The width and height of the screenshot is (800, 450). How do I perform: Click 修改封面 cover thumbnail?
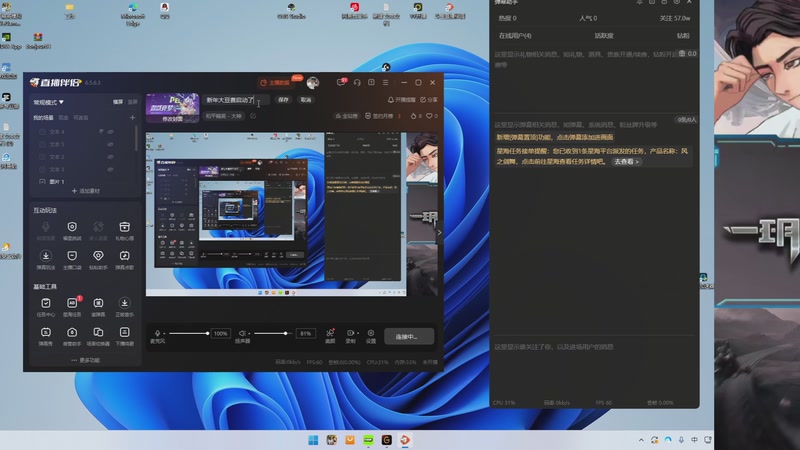172,108
